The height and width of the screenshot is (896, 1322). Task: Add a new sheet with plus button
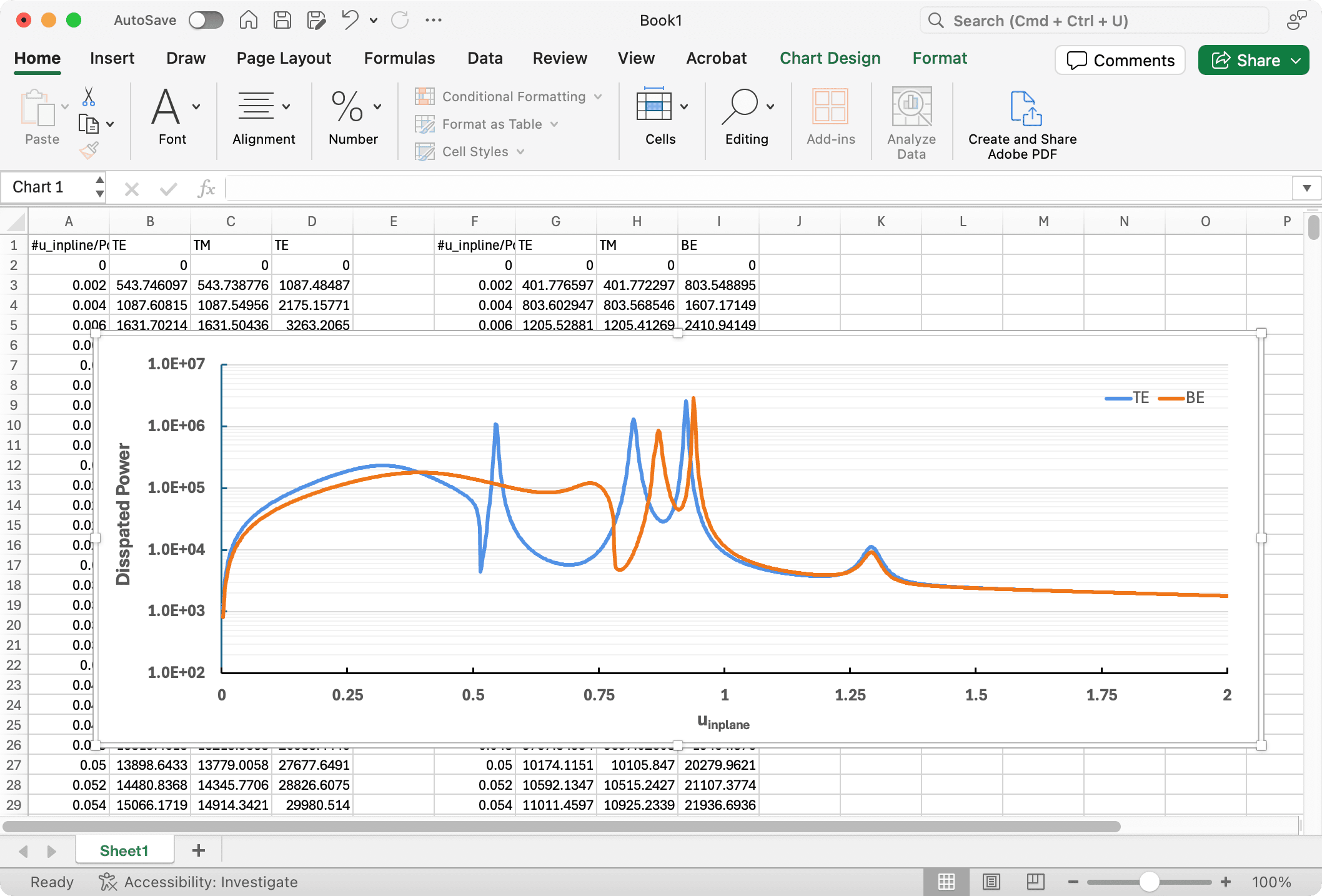click(198, 850)
